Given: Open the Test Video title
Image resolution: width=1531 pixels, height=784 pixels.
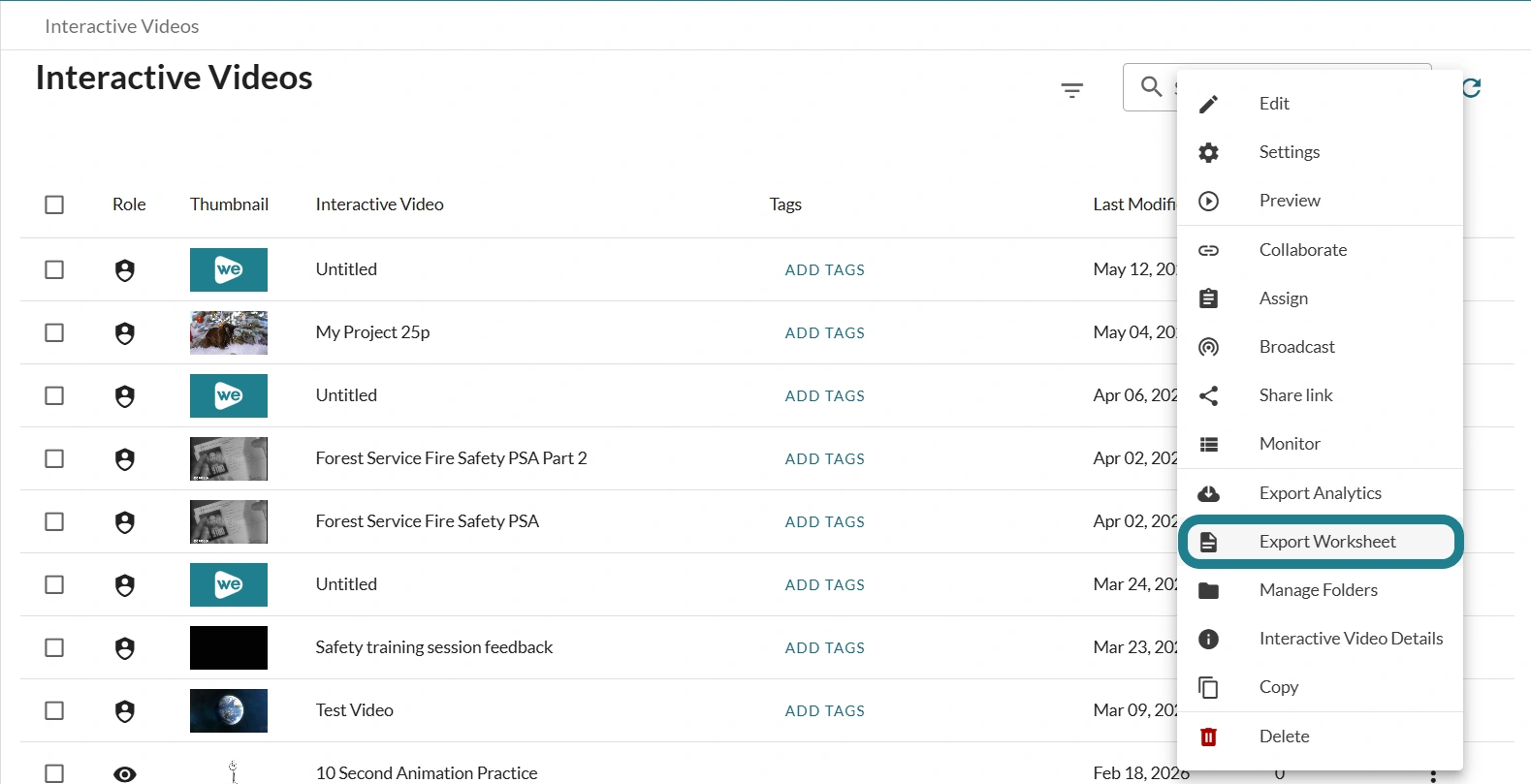Looking at the screenshot, I should (x=354, y=710).
